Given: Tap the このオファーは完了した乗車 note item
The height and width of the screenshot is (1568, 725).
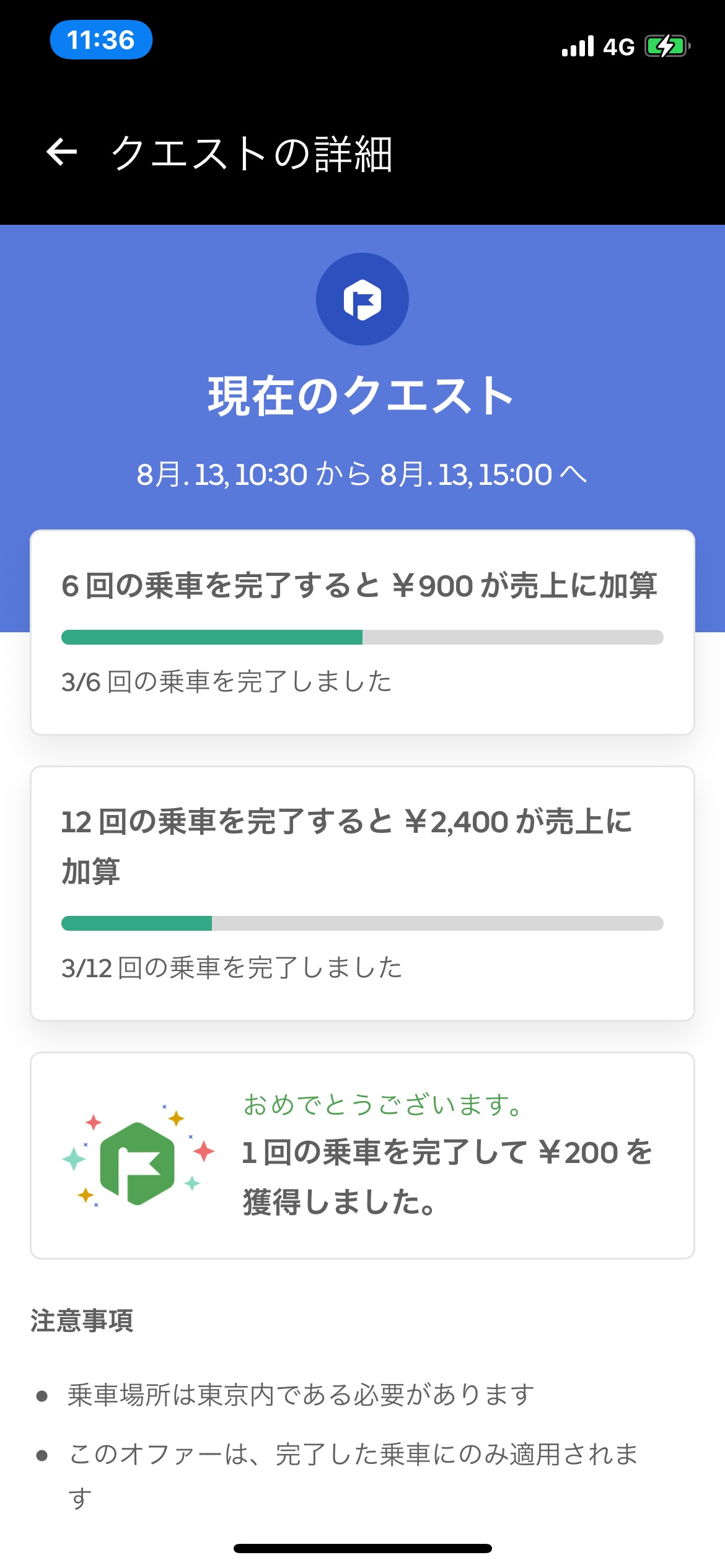Looking at the screenshot, I should (x=353, y=1454).
